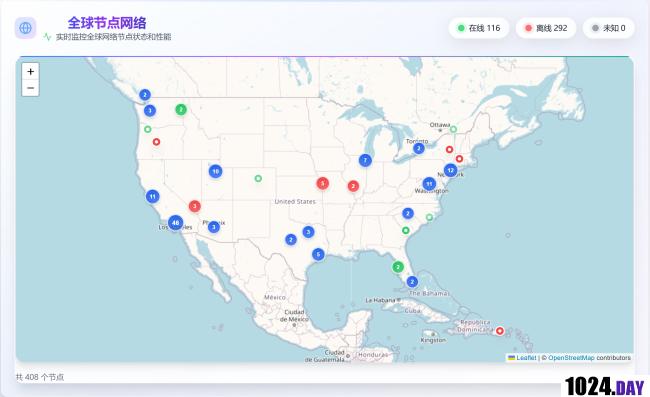The height and width of the screenshot is (397, 650).
Task: Toggle the offline 292 status filter
Action: coord(546,28)
